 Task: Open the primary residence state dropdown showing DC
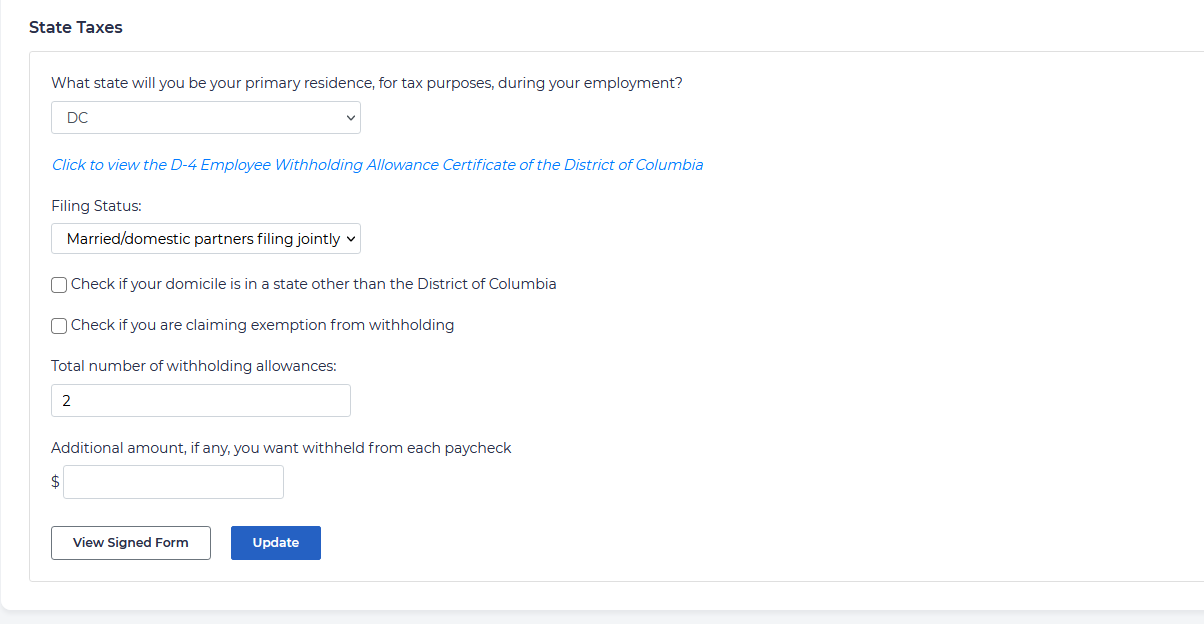point(205,118)
